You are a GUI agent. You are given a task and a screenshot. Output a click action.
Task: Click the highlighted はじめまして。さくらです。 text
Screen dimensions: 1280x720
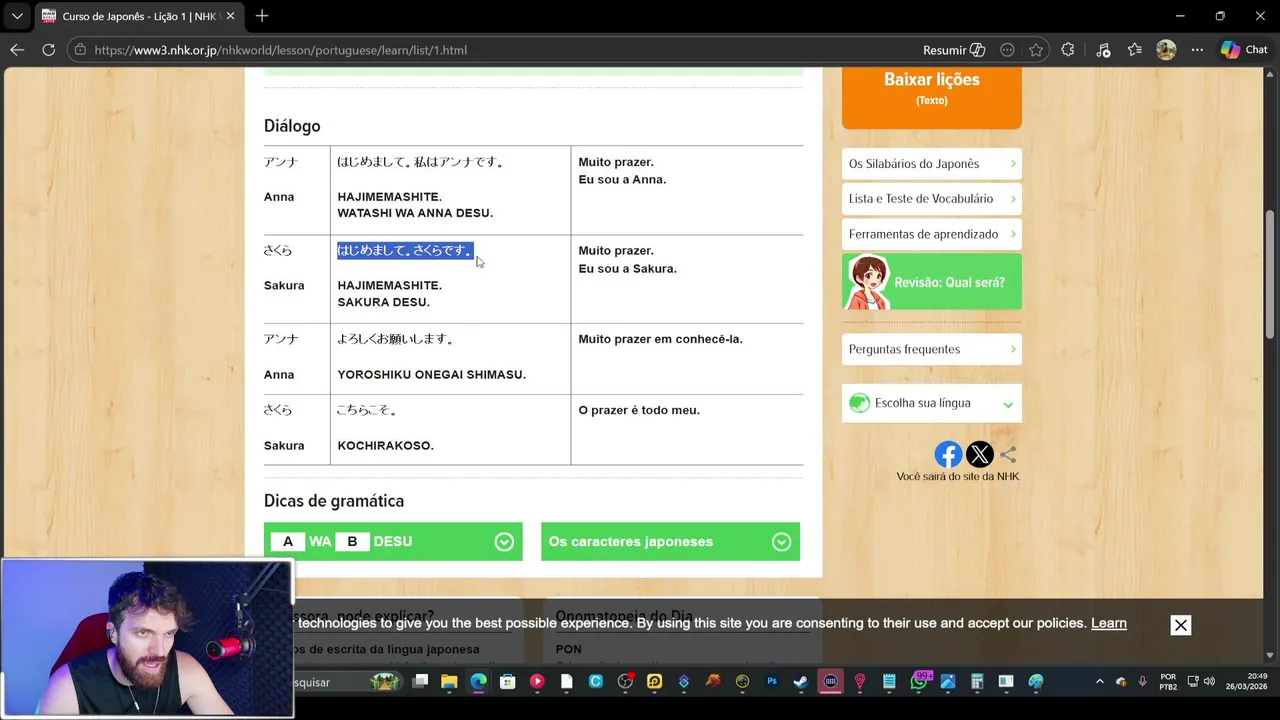pyautogui.click(x=405, y=250)
